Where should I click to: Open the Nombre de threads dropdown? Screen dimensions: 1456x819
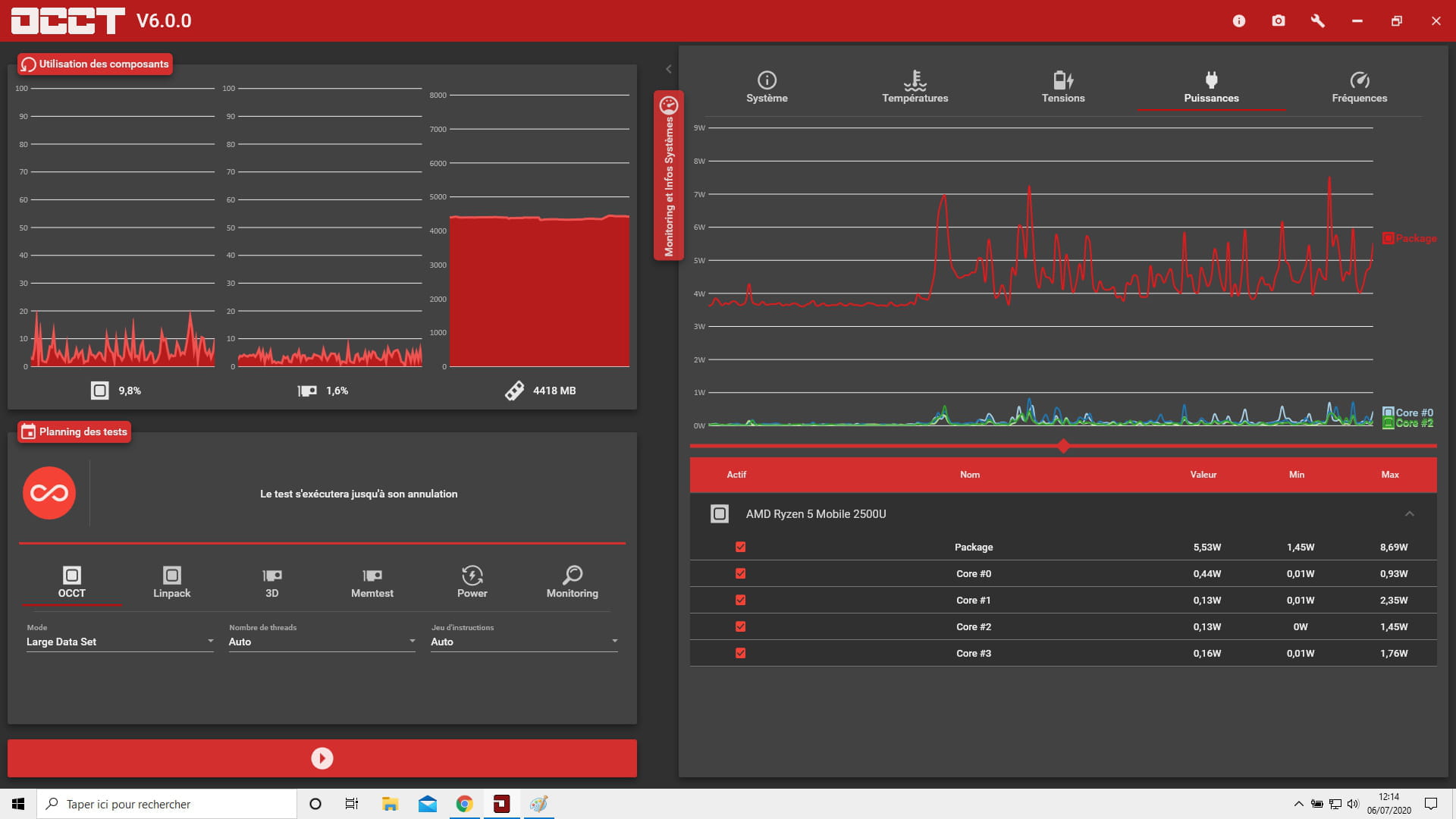(x=322, y=642)
